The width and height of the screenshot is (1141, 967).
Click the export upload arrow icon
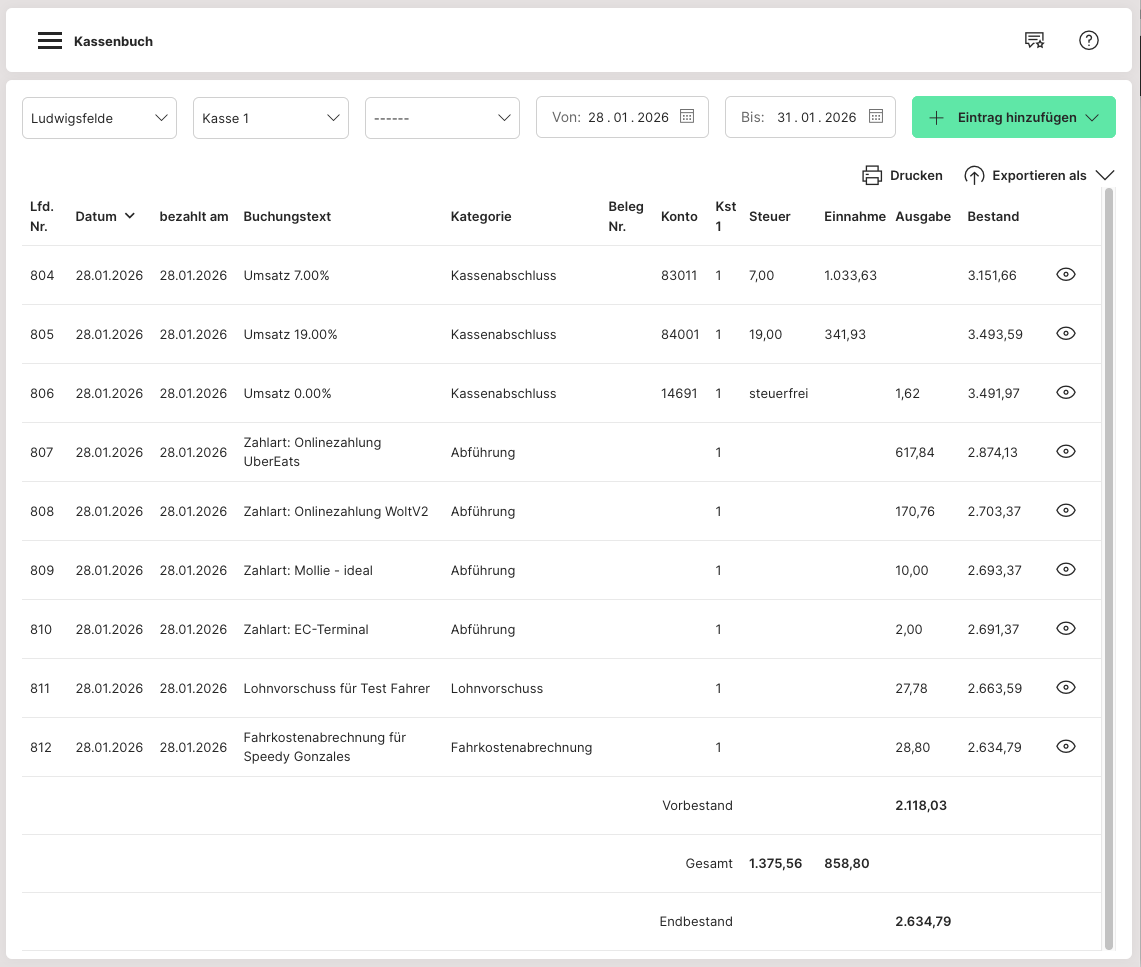(974, 175)
